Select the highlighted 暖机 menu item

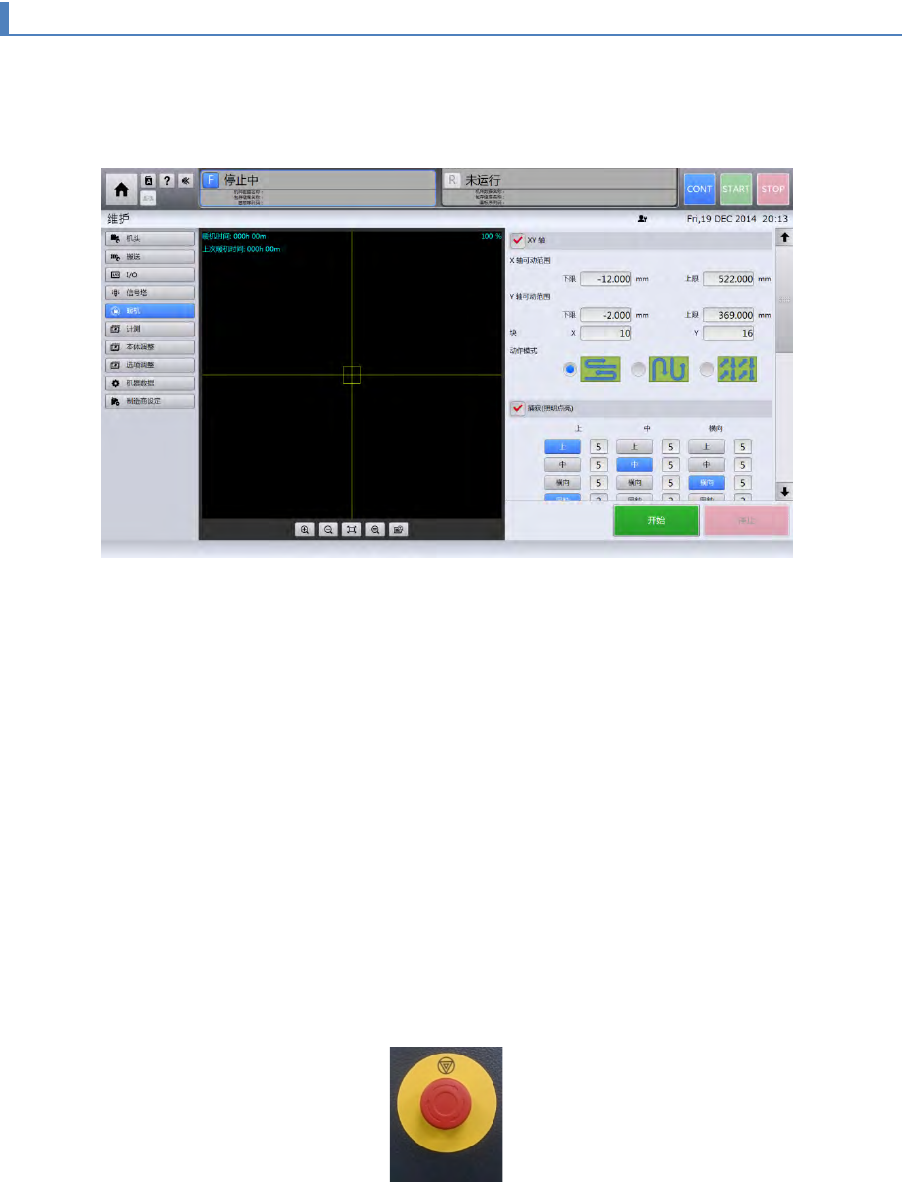(150, 311)
